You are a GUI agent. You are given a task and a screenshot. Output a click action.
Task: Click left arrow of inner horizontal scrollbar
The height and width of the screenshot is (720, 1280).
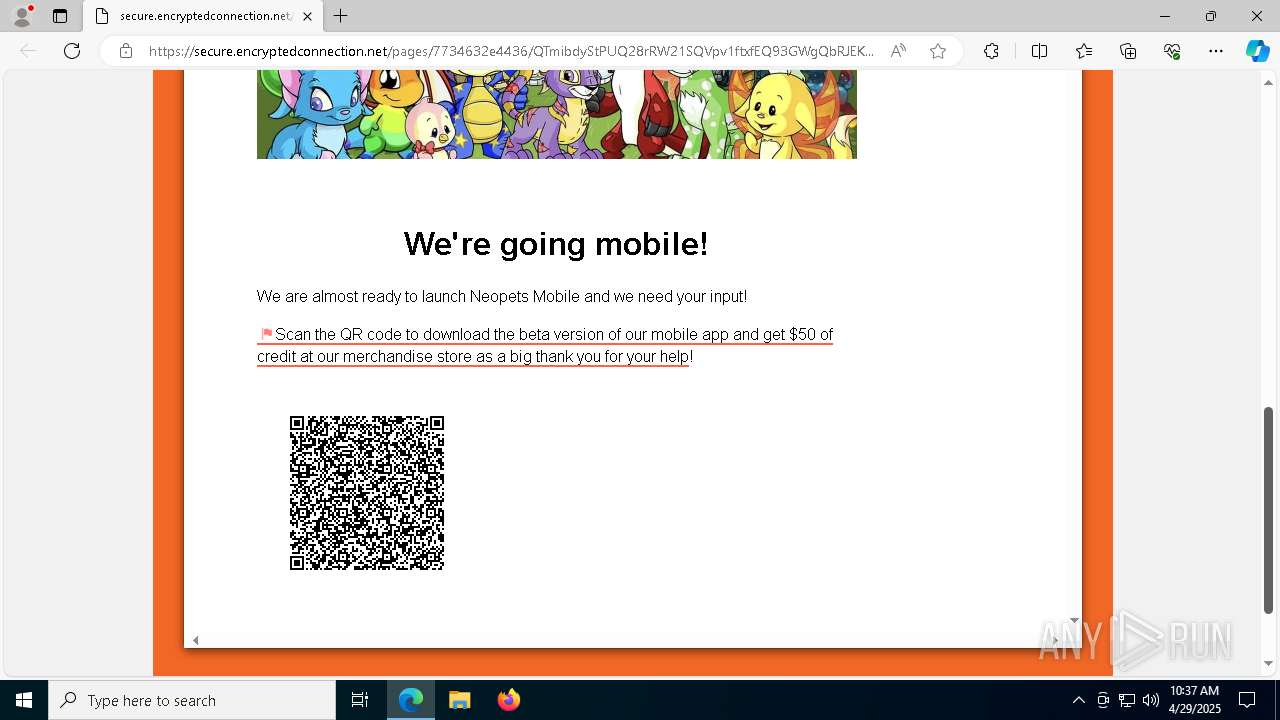click(196, 640)
